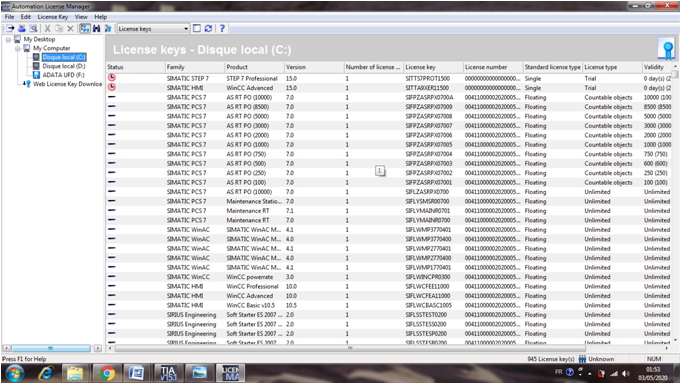Viewport: 681px width, 384px height.
Task: Select the Maintenance Statio... product row
Action: click(x=389, y=202)
